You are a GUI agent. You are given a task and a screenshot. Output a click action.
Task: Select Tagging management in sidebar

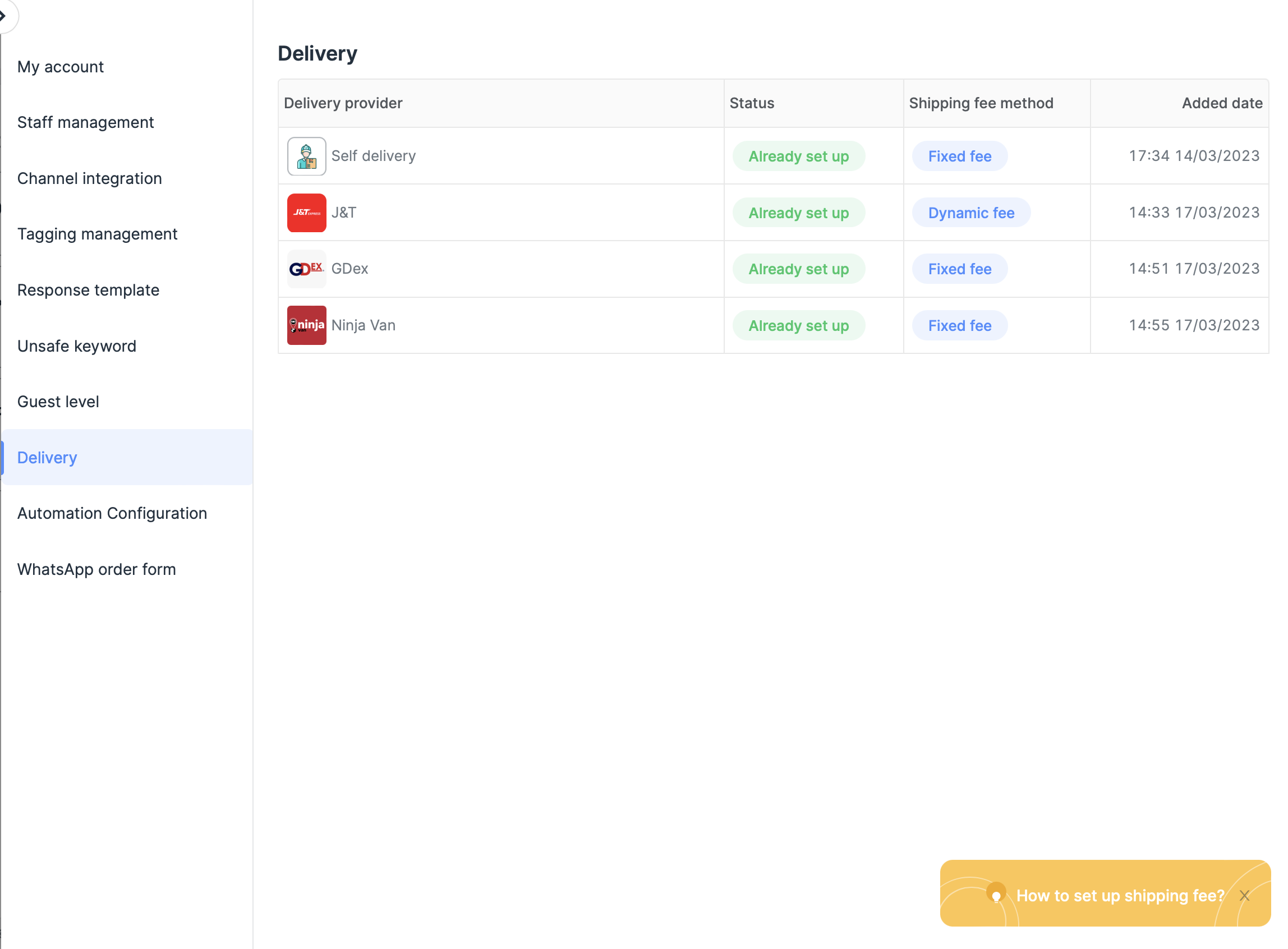coord(97,234)
